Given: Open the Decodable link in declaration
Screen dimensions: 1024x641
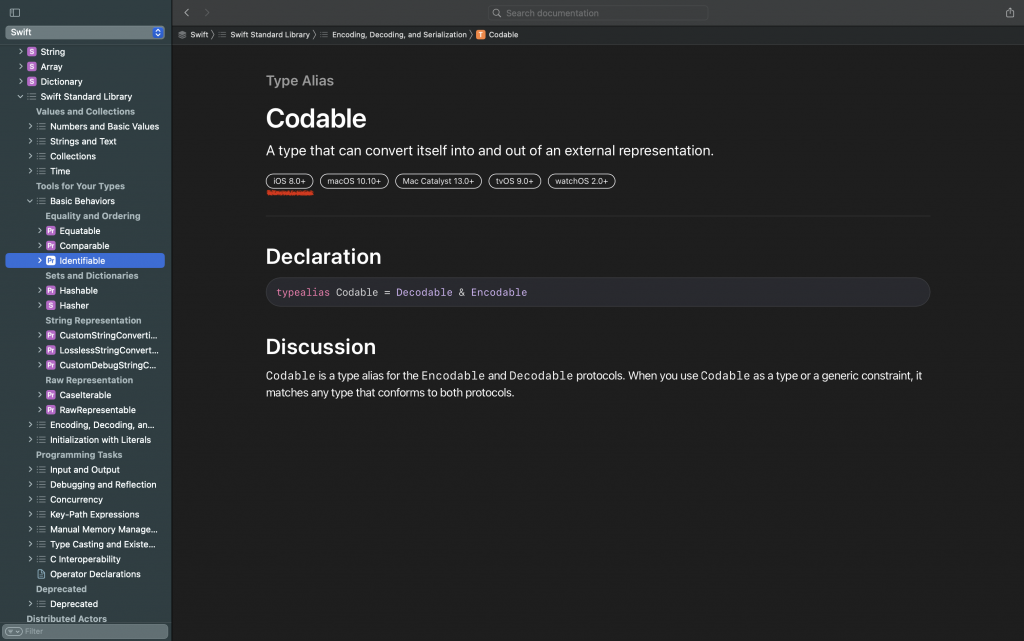Looking at the screenshot, I should [x=424, y=292].
